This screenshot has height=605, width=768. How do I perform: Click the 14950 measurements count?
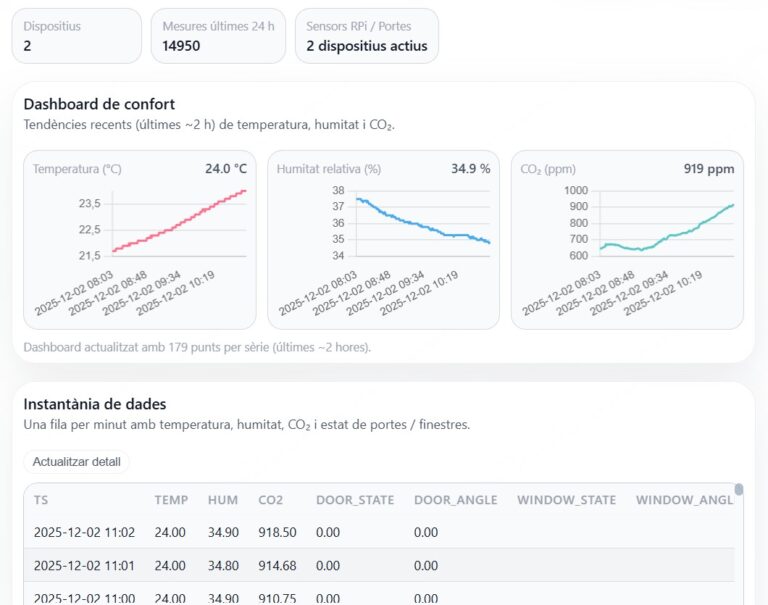181,46
